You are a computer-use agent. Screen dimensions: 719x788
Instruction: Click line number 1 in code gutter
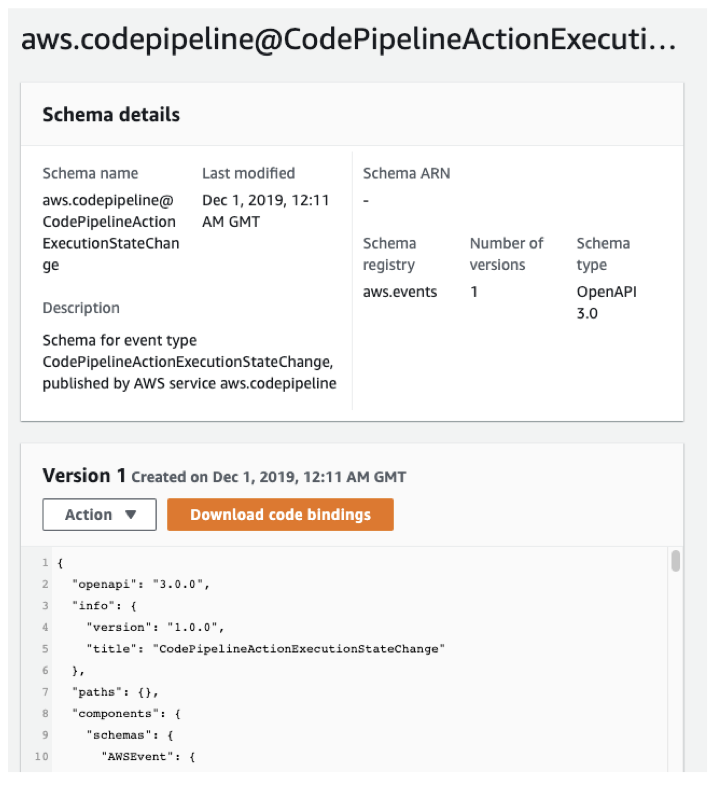[x=45, y=562]
